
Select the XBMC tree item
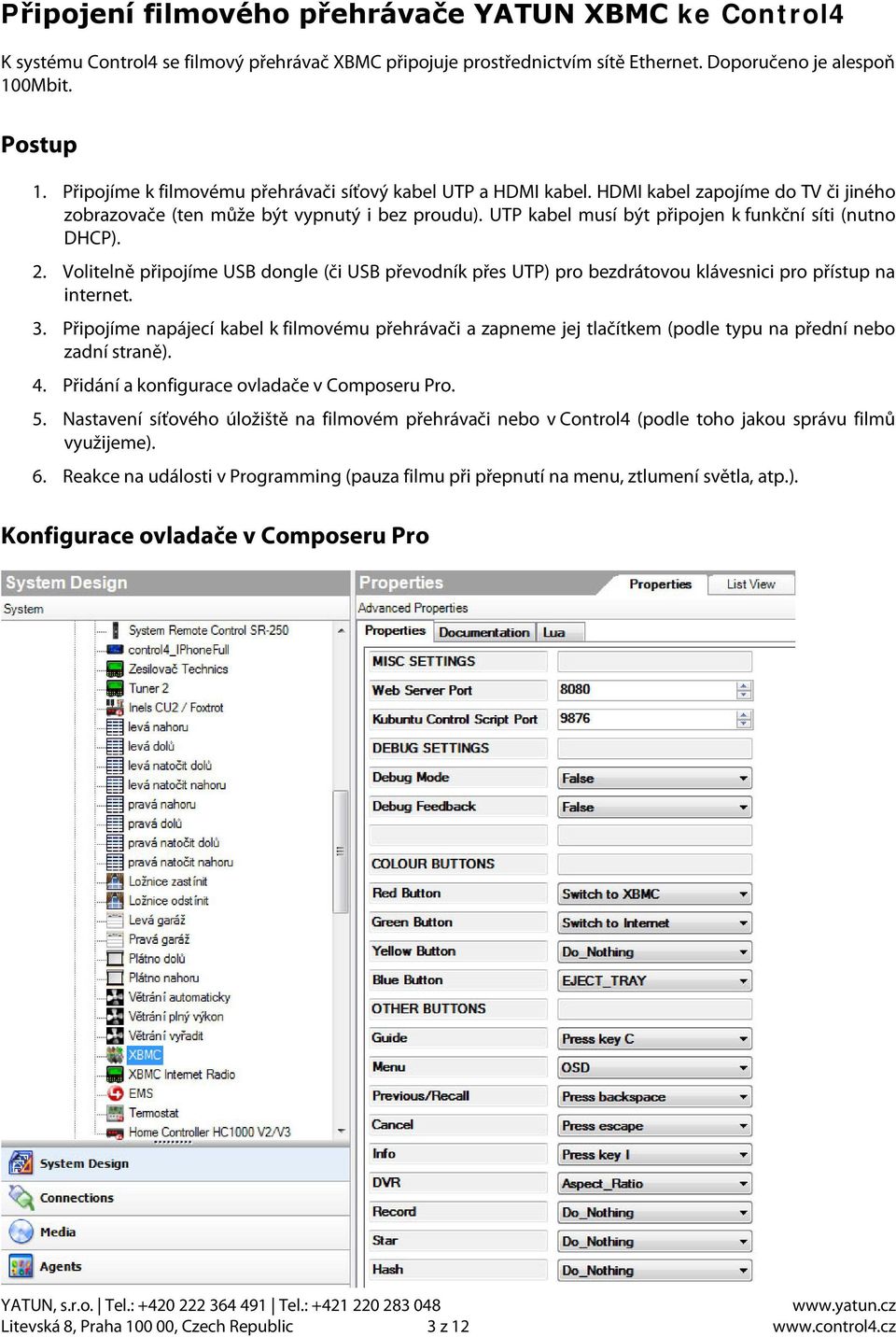point(145,1055)
